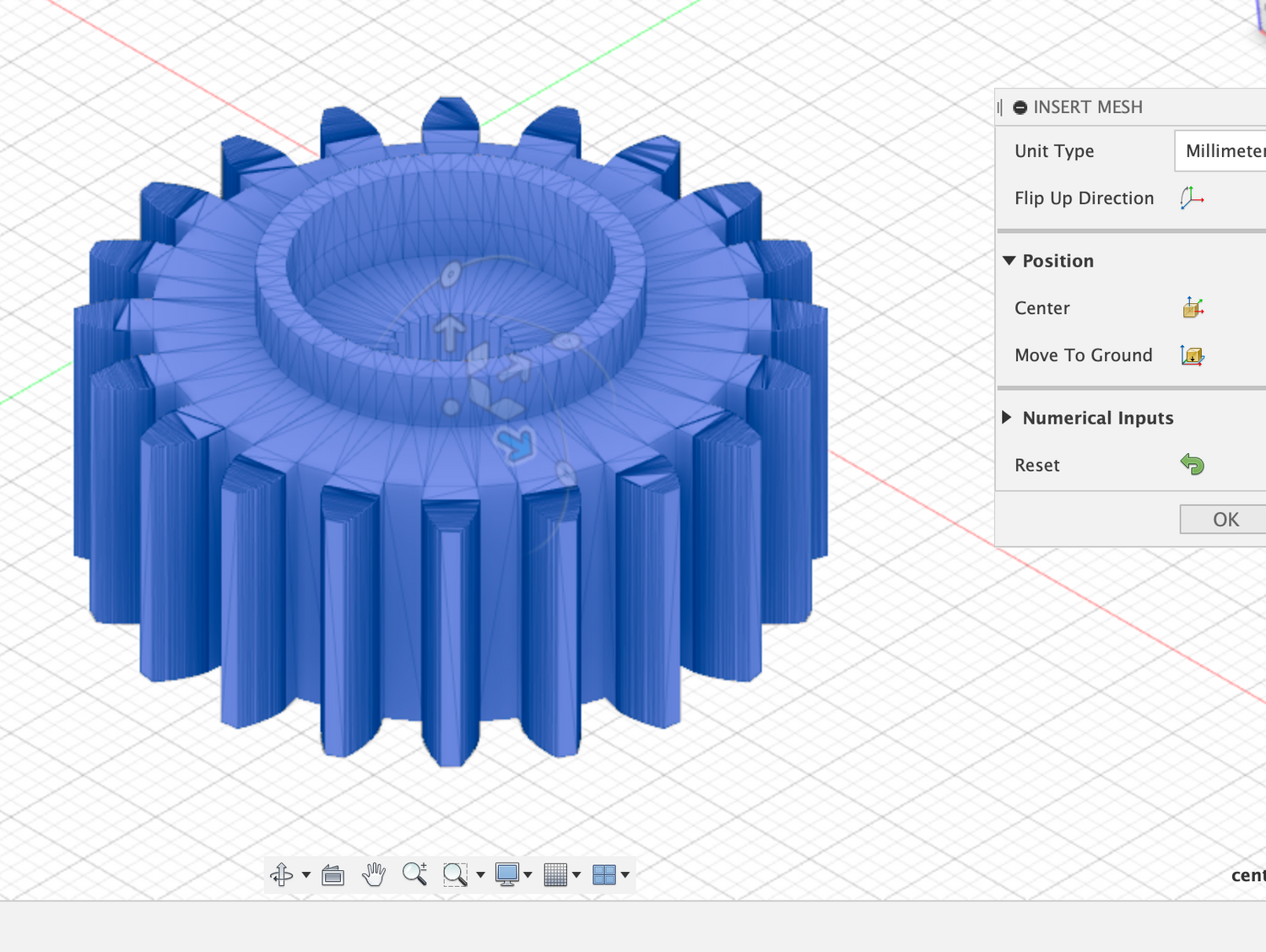The width and height of the screenshot is (1266, 952).
Task: Select the Orbit tool icon
Action: tap(282, 875)
